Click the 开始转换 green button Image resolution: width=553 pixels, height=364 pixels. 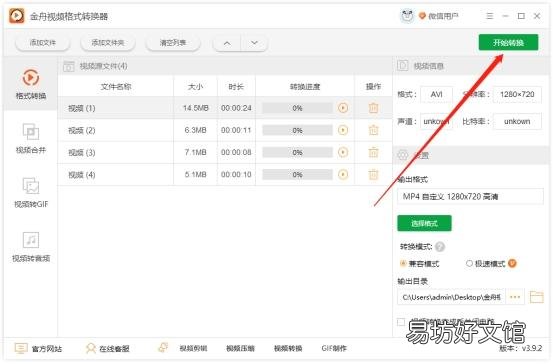tap(508, 43)
